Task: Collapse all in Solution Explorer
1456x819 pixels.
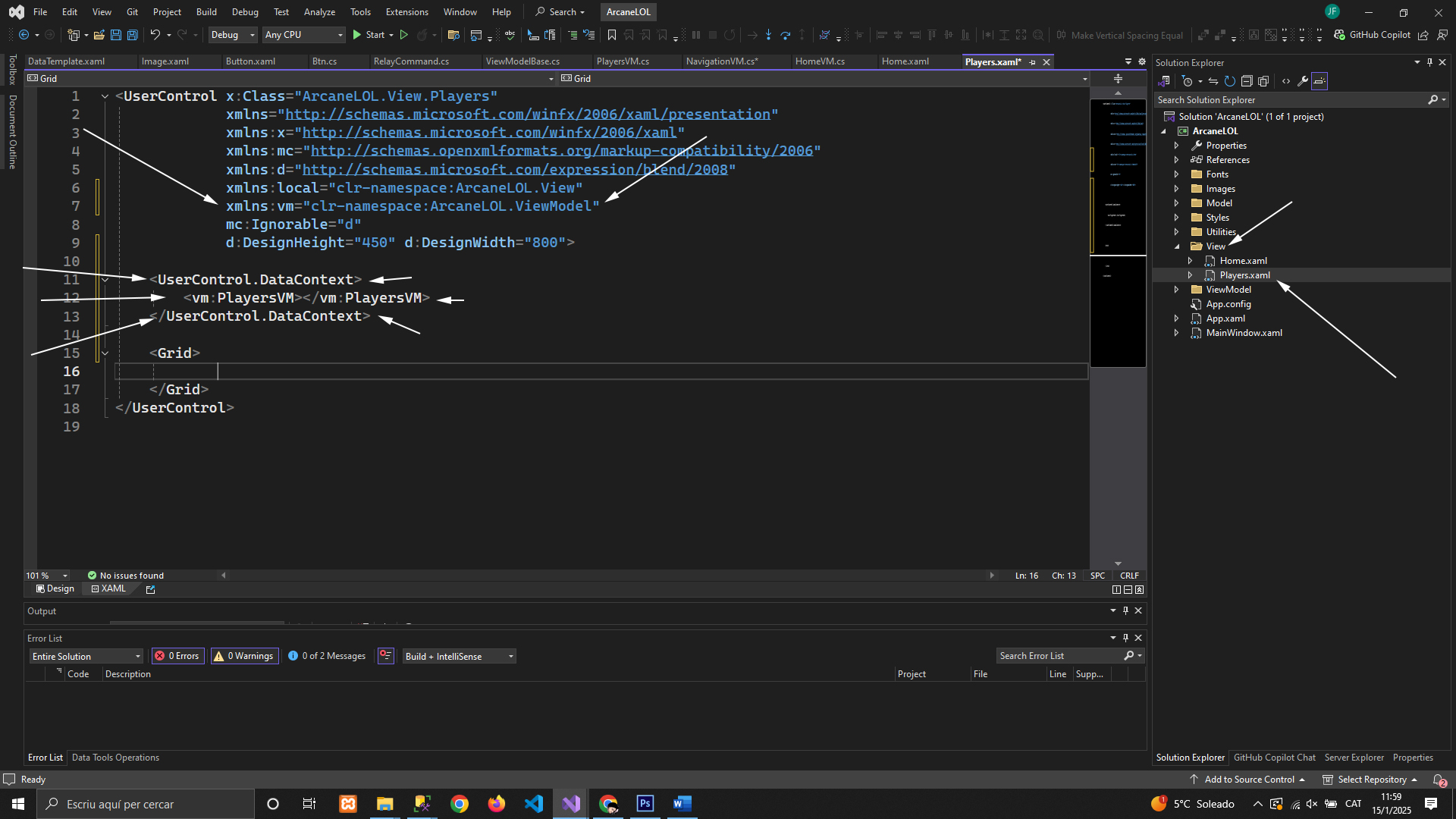Action: [x=1246, y=81]
